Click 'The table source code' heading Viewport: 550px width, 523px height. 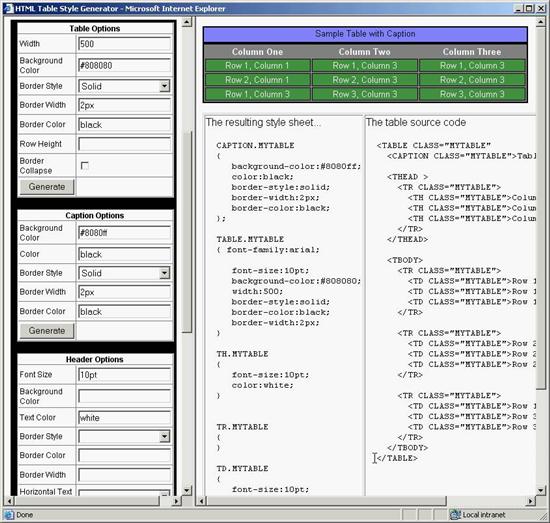[x=416, y=122]
